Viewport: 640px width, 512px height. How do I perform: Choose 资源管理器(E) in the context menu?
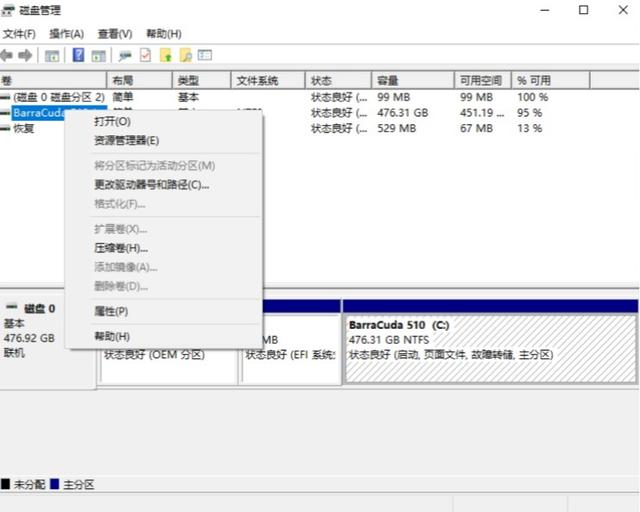(x=163, y=140)
